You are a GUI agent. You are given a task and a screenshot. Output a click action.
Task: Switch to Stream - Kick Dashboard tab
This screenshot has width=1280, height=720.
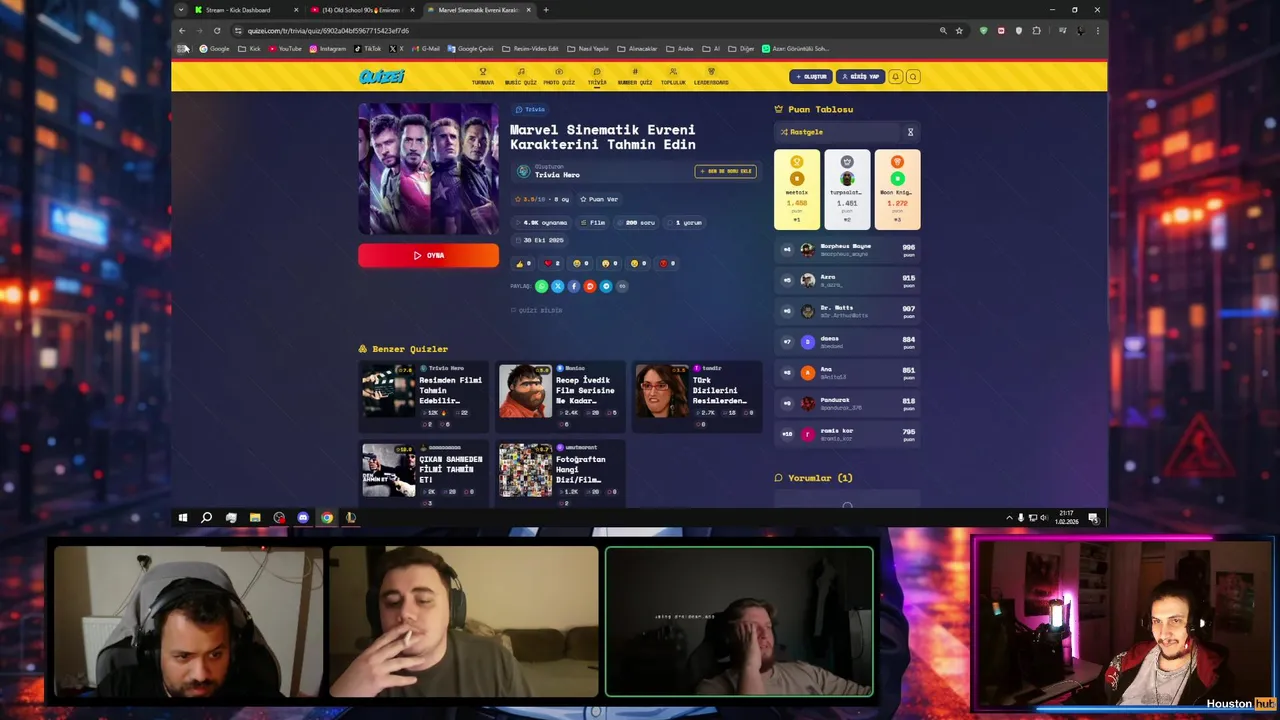pyautogui.click(x=245, y=10)
